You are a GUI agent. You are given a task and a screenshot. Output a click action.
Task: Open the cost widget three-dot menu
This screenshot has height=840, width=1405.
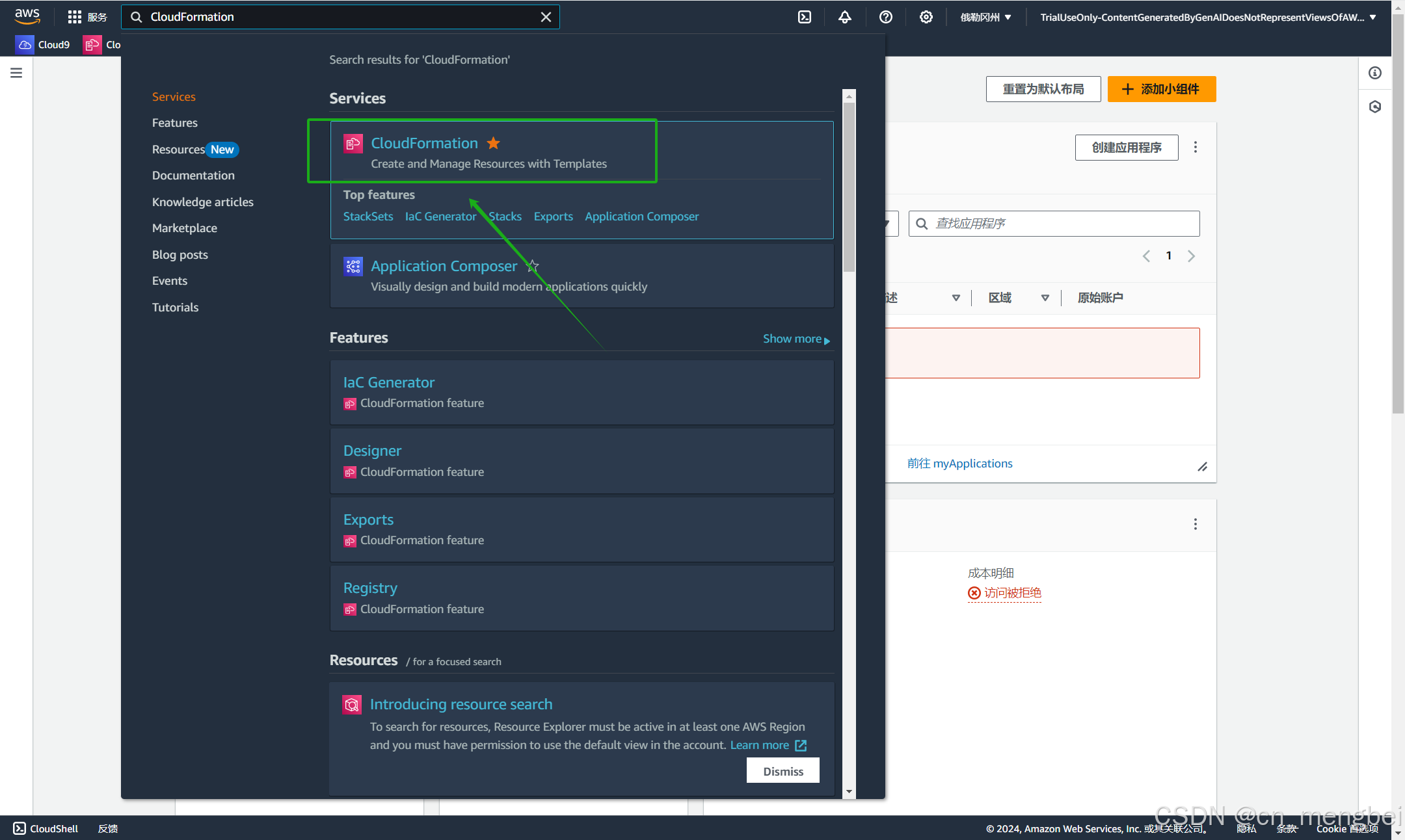pyautogui.click(x=1195, y=524)
